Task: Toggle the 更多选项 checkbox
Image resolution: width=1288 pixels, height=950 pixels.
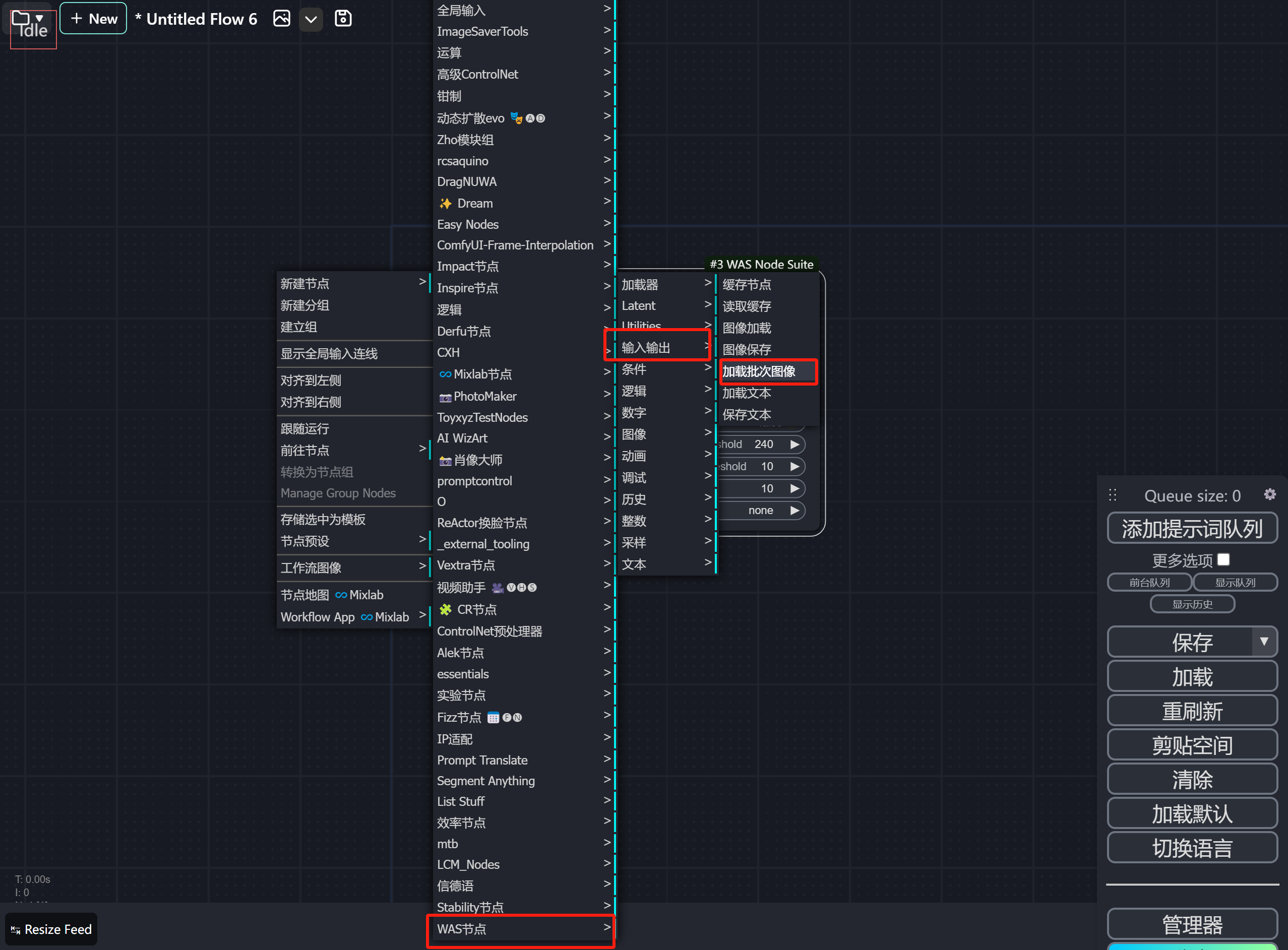Action: pyautogui.click(x=1223, y=559)
